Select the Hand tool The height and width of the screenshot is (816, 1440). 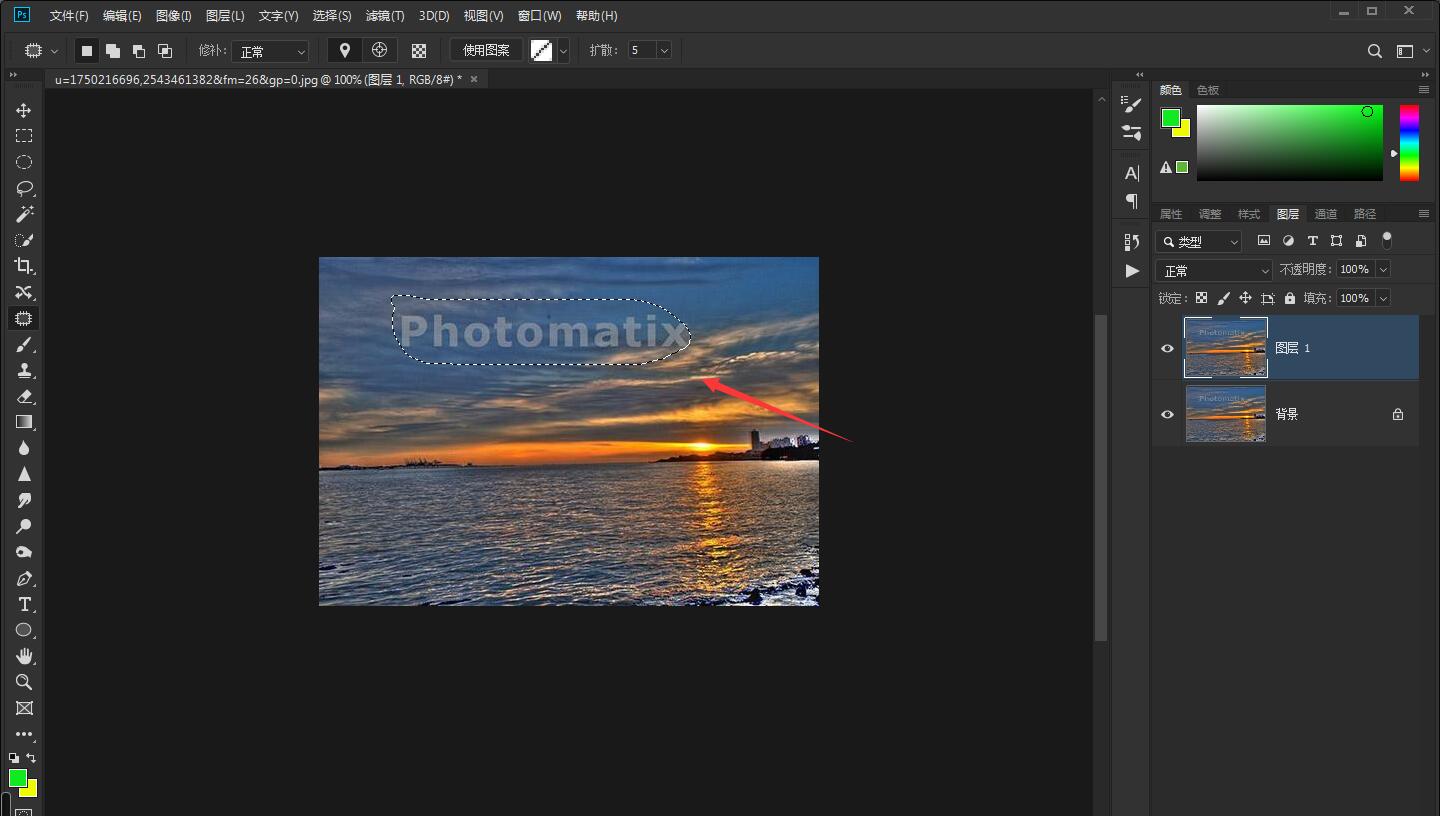point(24,656)
